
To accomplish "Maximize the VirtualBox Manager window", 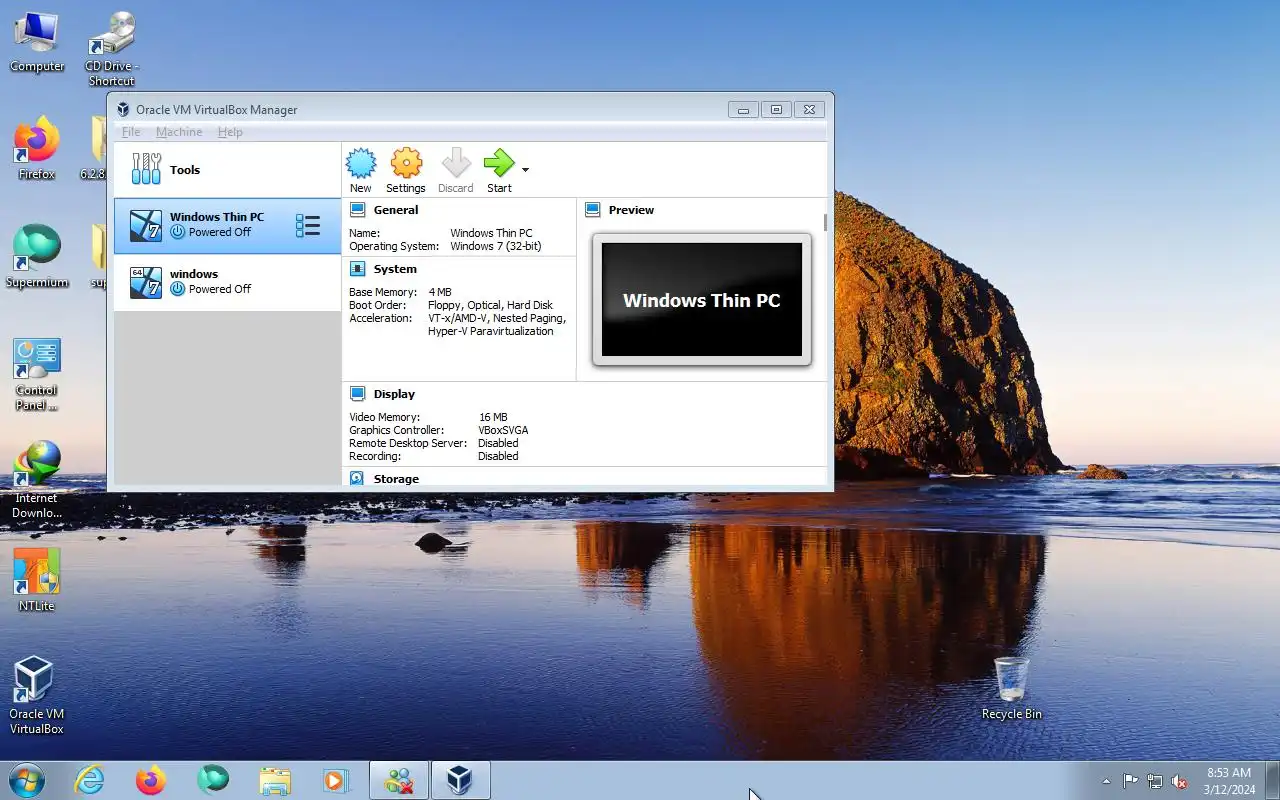I will click(776, 110).
